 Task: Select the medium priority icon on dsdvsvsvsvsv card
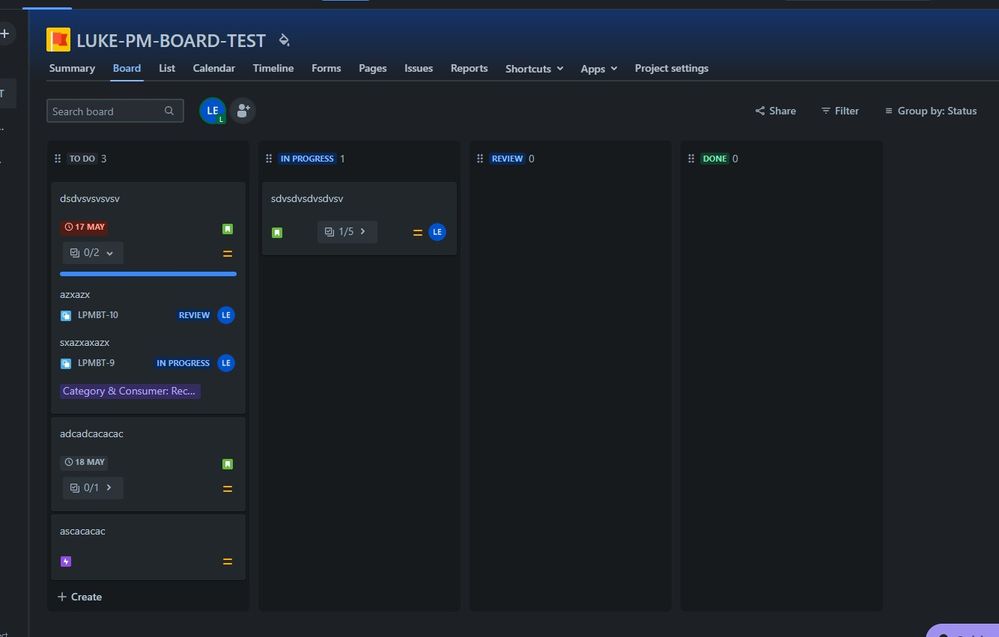(x=227, y=252)
